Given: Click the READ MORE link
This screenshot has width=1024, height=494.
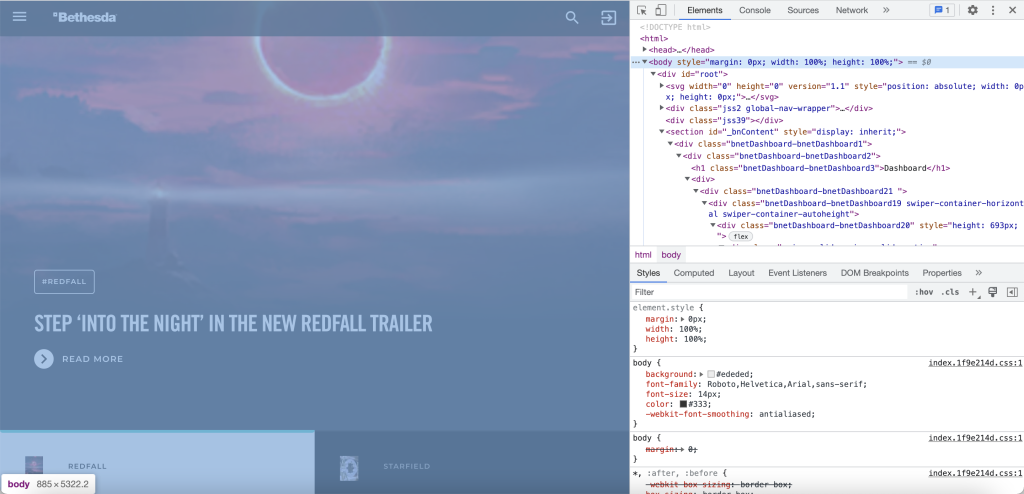Looking at the screenshot, I should tap(92, 359).
